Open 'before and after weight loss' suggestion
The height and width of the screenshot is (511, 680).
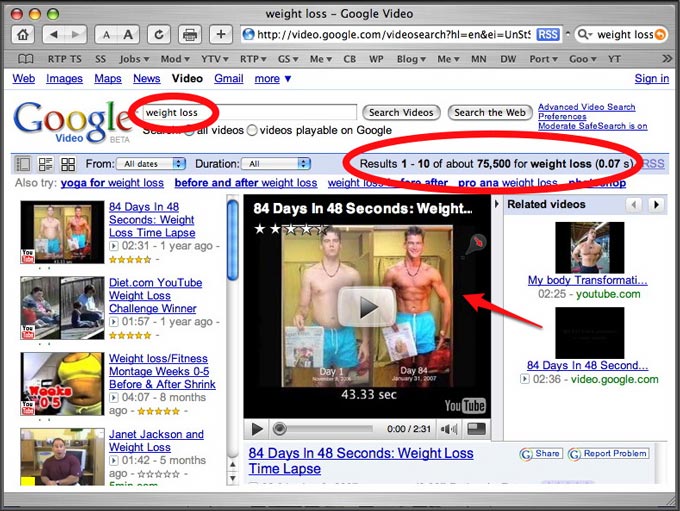coord(246,183)
